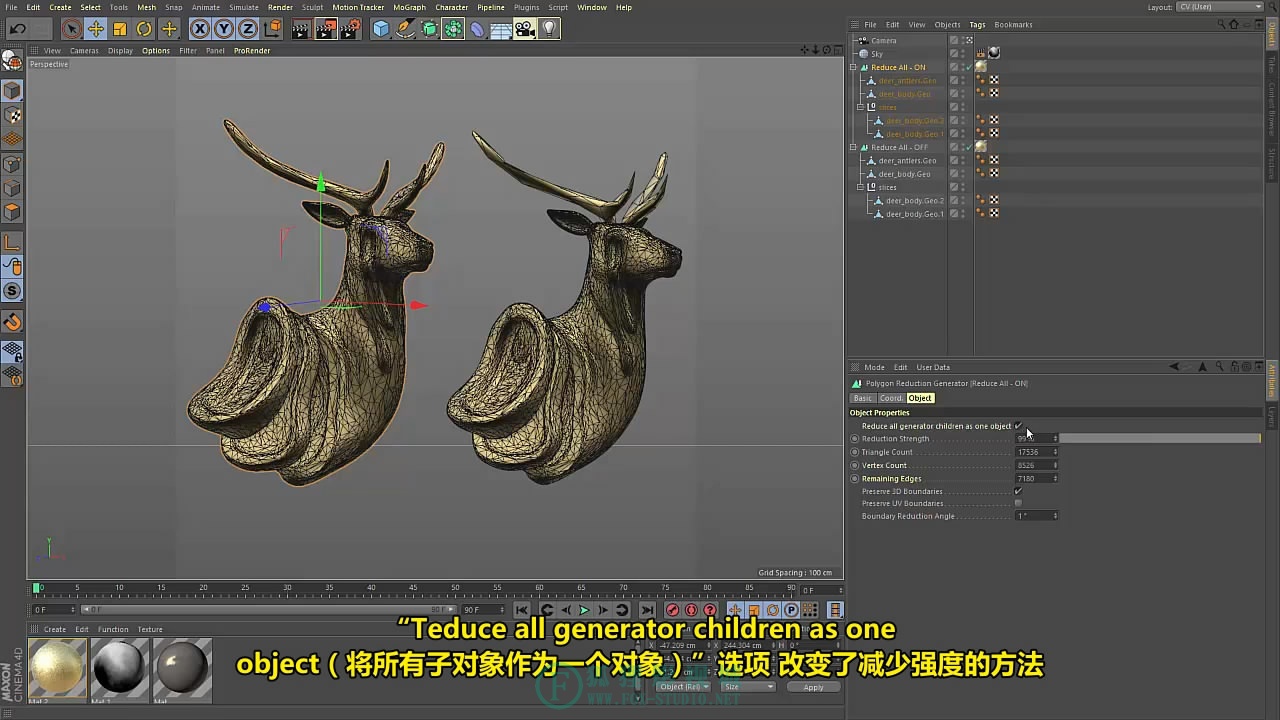Image resolution: width=1280 pixels, height=720 pixels.
Task: Open the Cameras viewport menu
Action: click(x=84, y=51)
